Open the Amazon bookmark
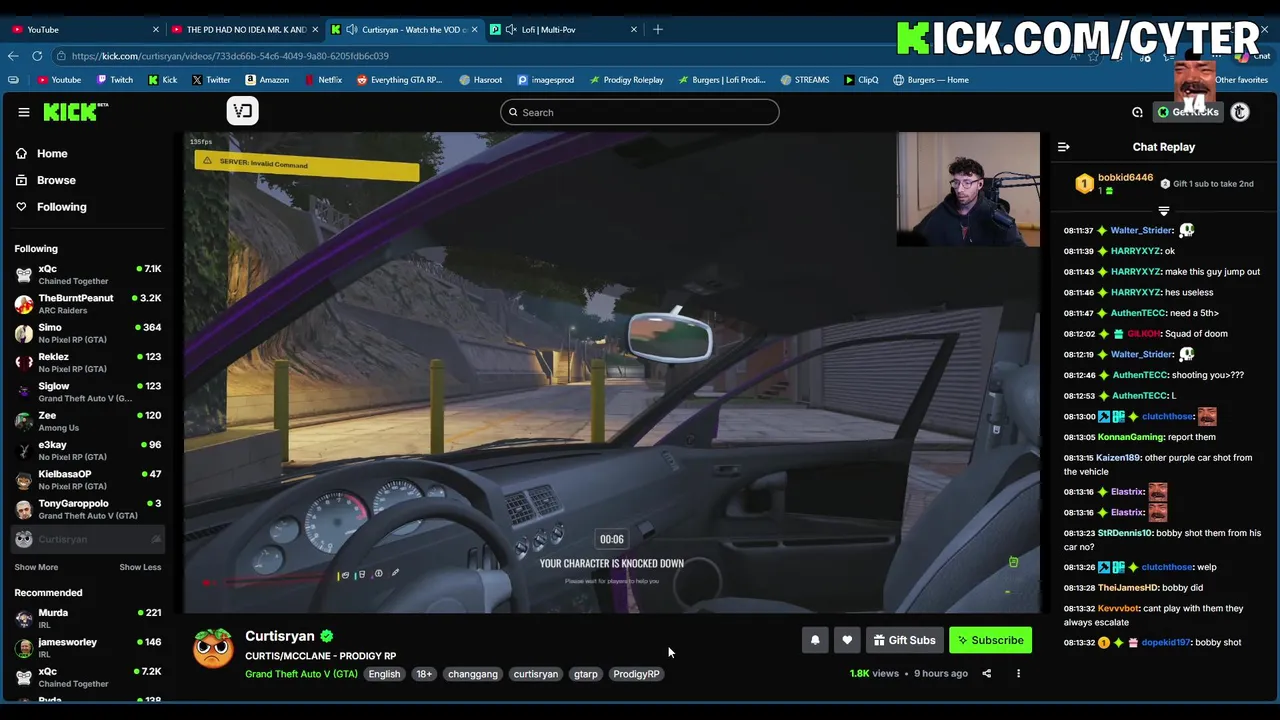This screenshot has height=720, width=1280. pyautogui.click(x=267, y=80)
